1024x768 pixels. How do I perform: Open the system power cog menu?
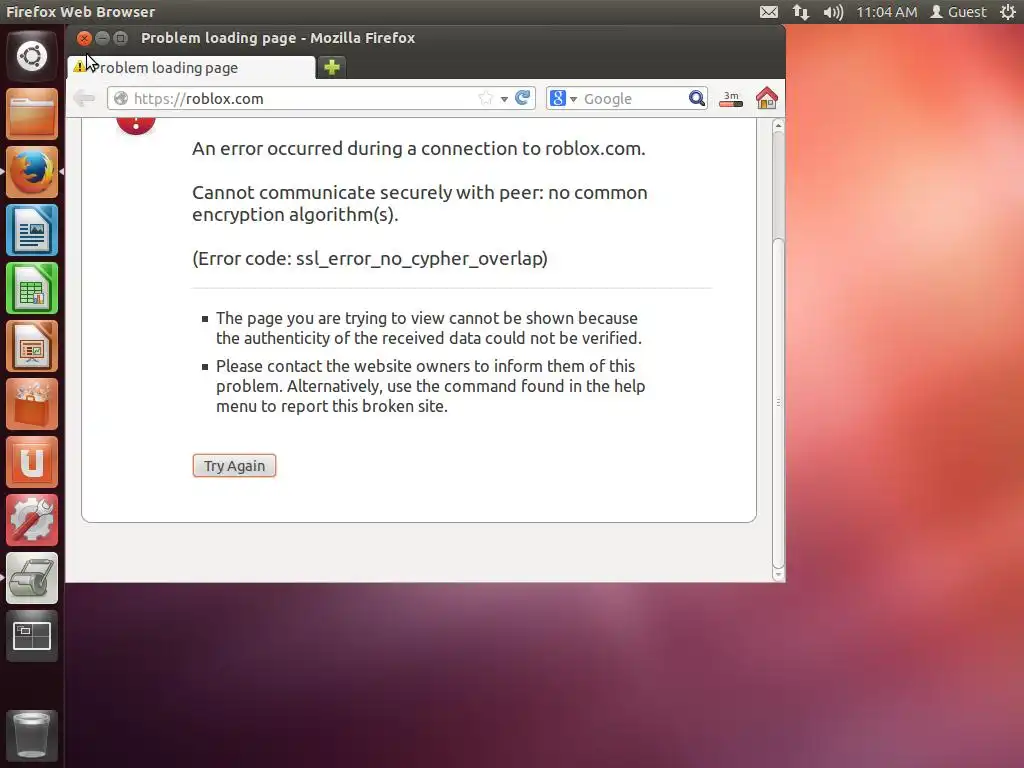tap(1008, 12)
